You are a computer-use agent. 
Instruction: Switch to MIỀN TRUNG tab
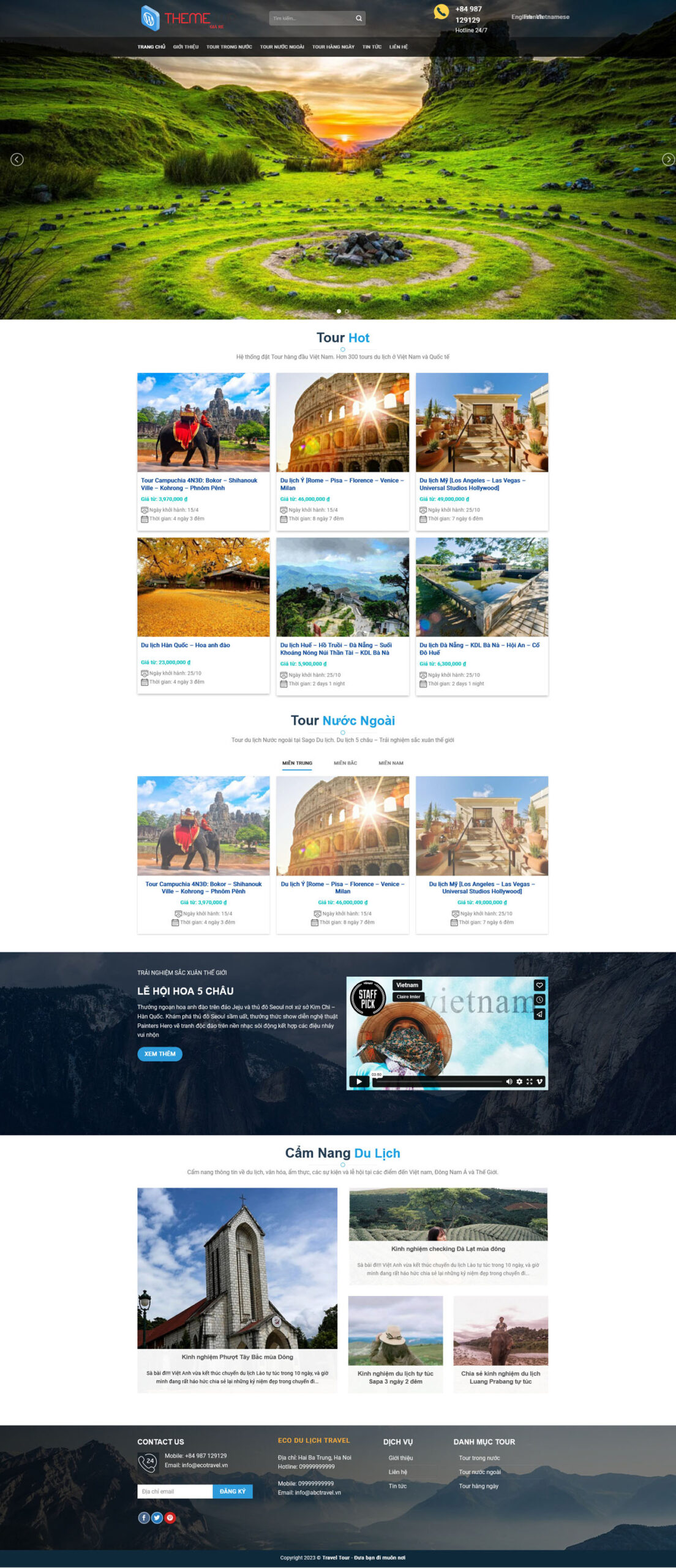pos(297,763)
